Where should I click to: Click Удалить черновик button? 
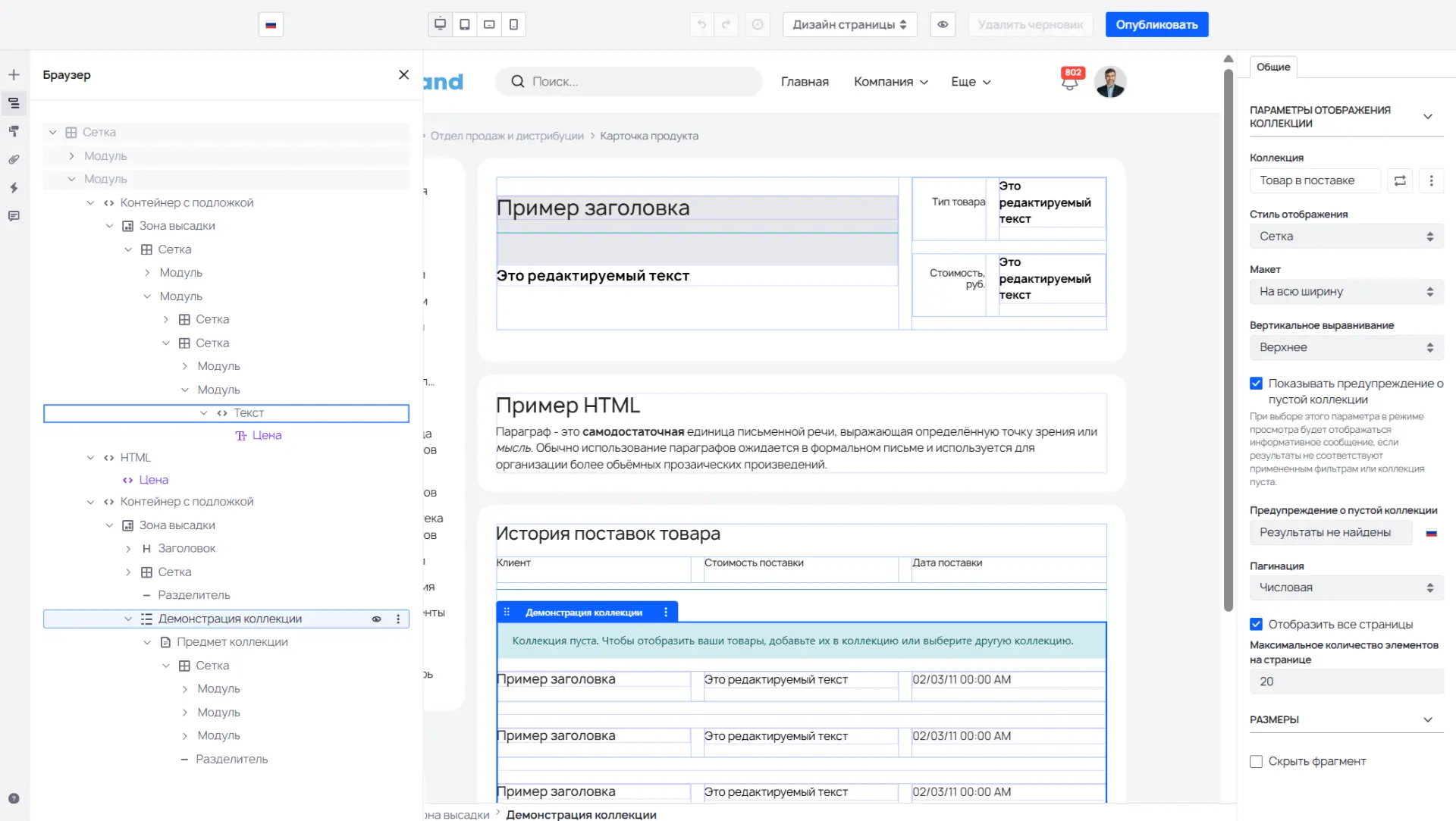(1031, 24)
